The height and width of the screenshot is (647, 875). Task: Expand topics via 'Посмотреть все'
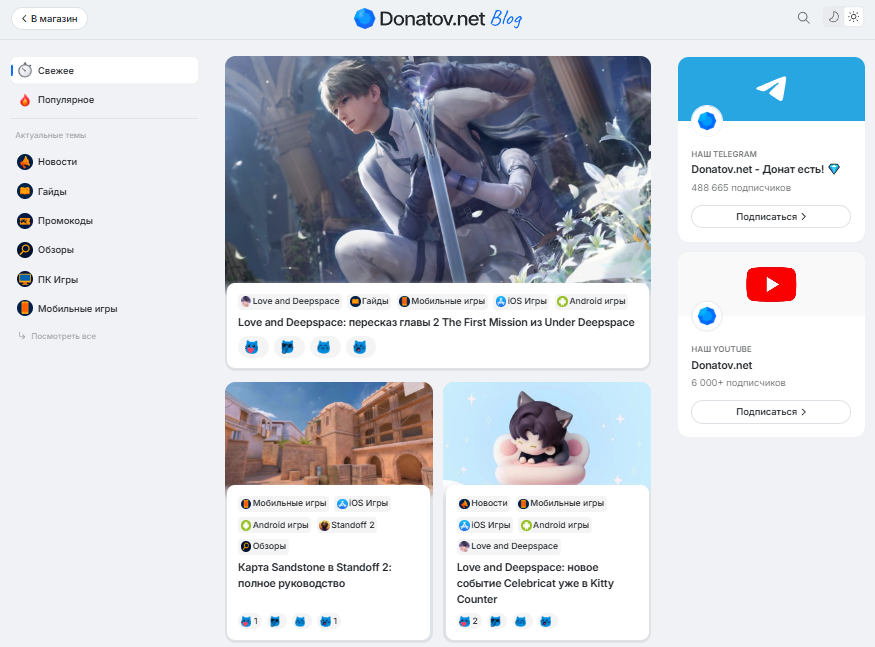pos(57,336)
